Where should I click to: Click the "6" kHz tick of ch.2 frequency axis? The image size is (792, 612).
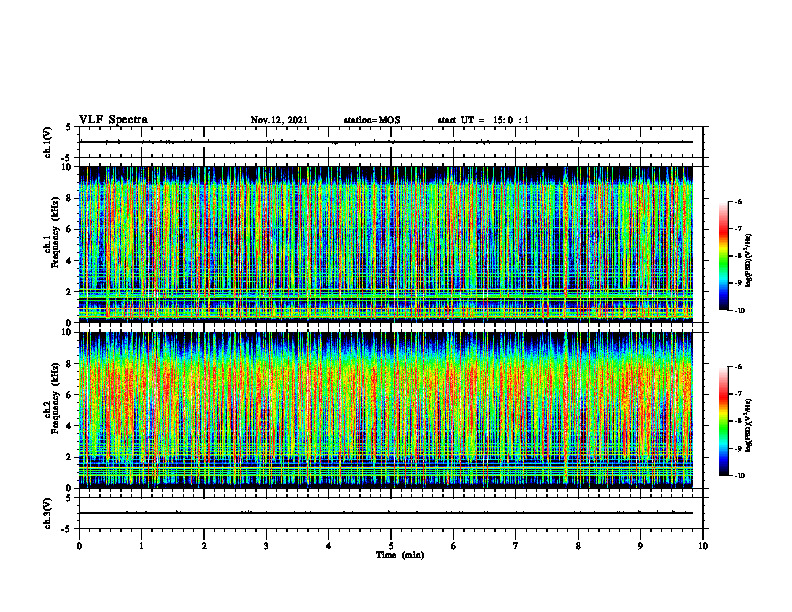click(x=70, y=395)
